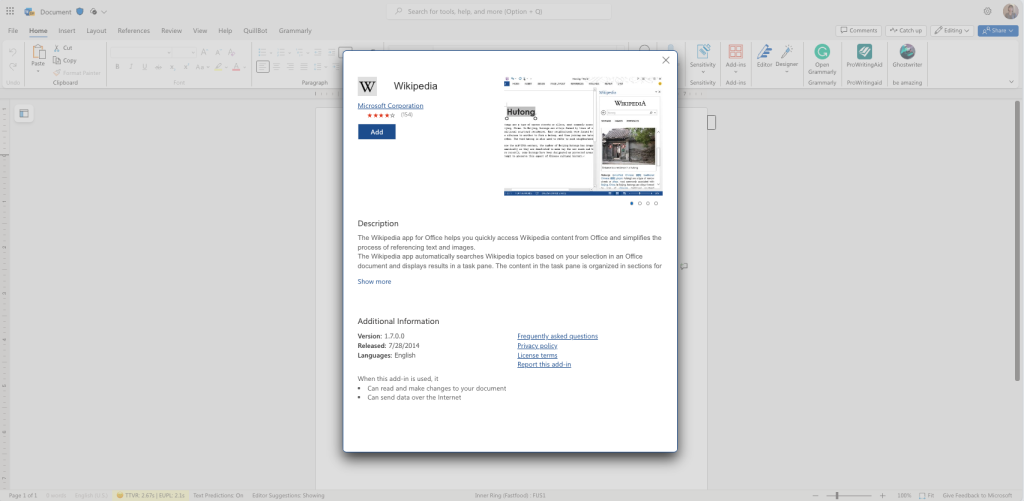
Task: Select the third screenshot carousel dot
Action: tap(648, 203)
